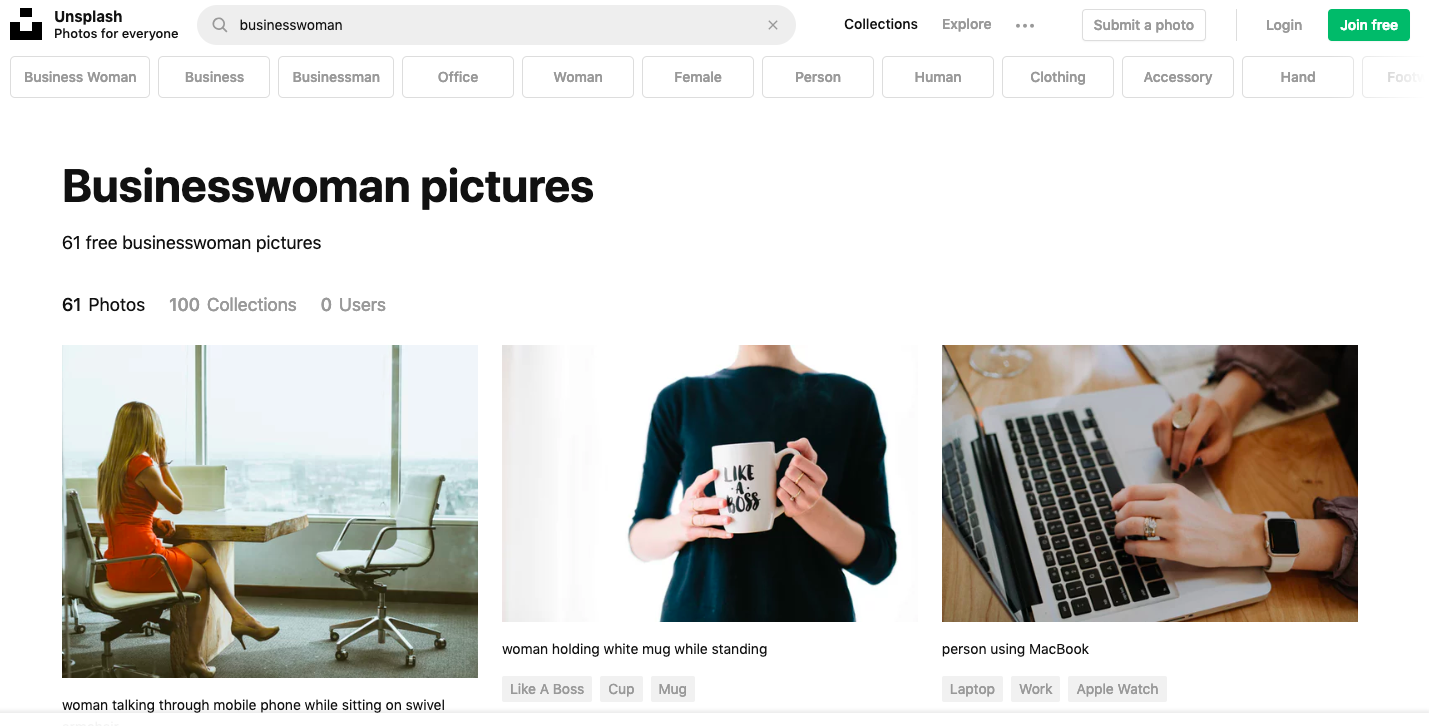Open Collections in the top navigation

pyautogui.click(x=881, y=24)
